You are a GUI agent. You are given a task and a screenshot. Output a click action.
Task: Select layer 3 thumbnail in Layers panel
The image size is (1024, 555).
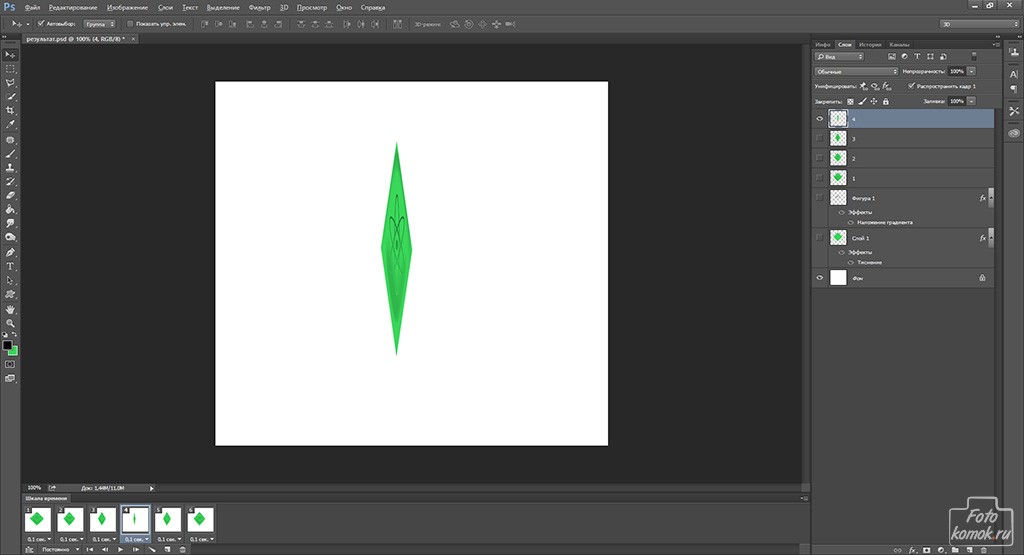(838, 138)
